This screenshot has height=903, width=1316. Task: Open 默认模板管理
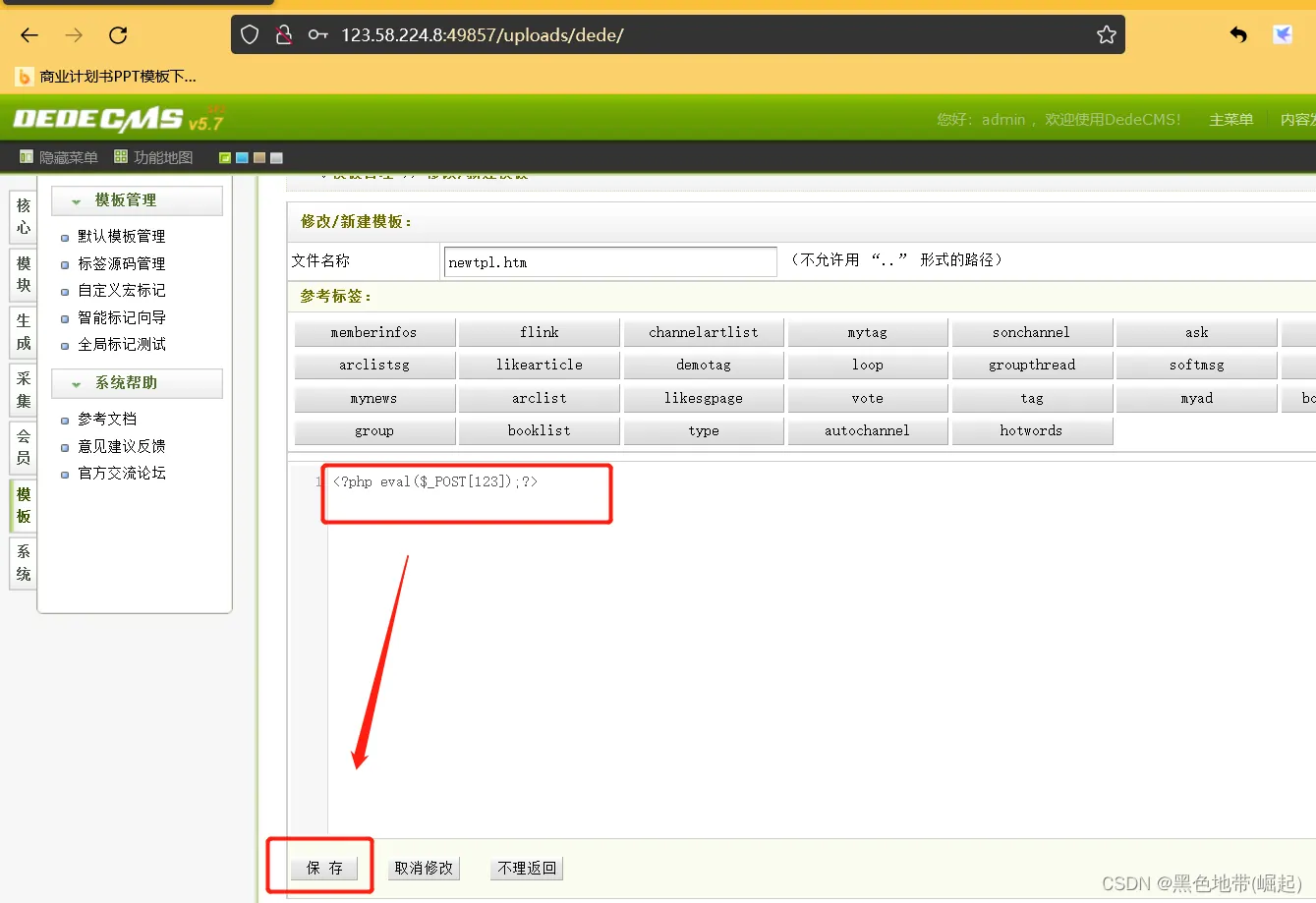[x=122, y=237]
